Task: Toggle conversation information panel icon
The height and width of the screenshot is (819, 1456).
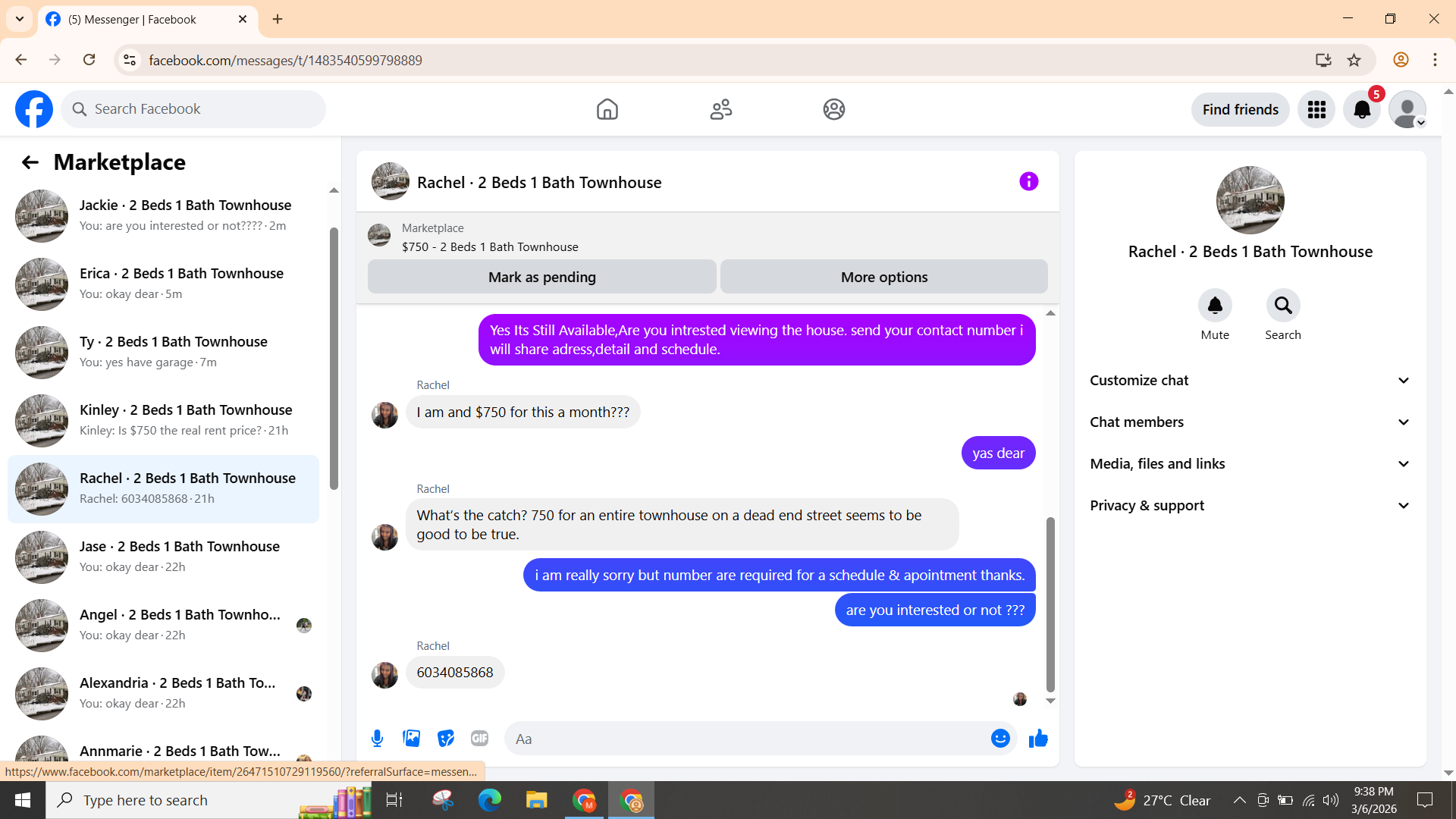Action: [1028, 182]
